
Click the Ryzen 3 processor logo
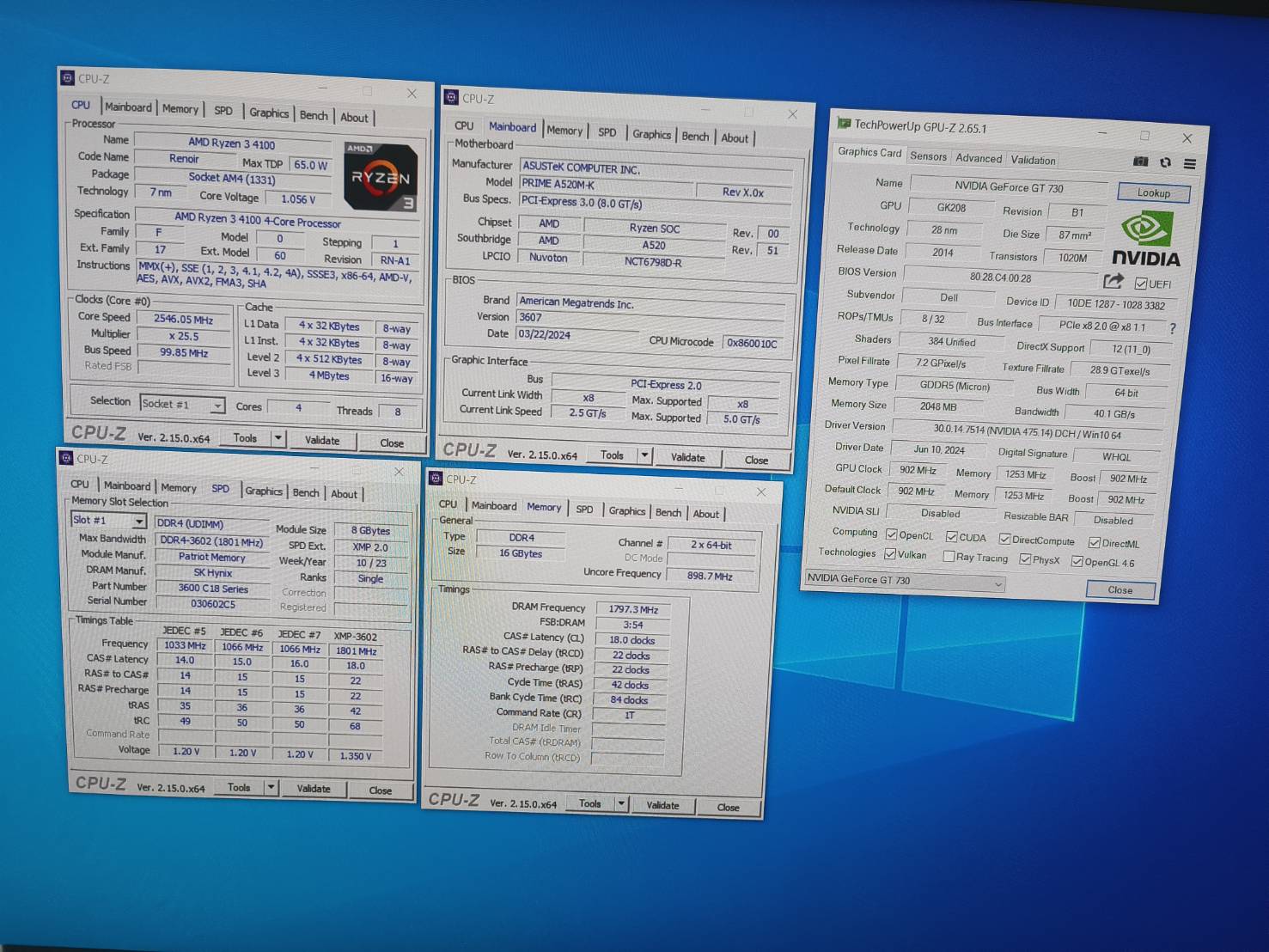click(381, 177)
